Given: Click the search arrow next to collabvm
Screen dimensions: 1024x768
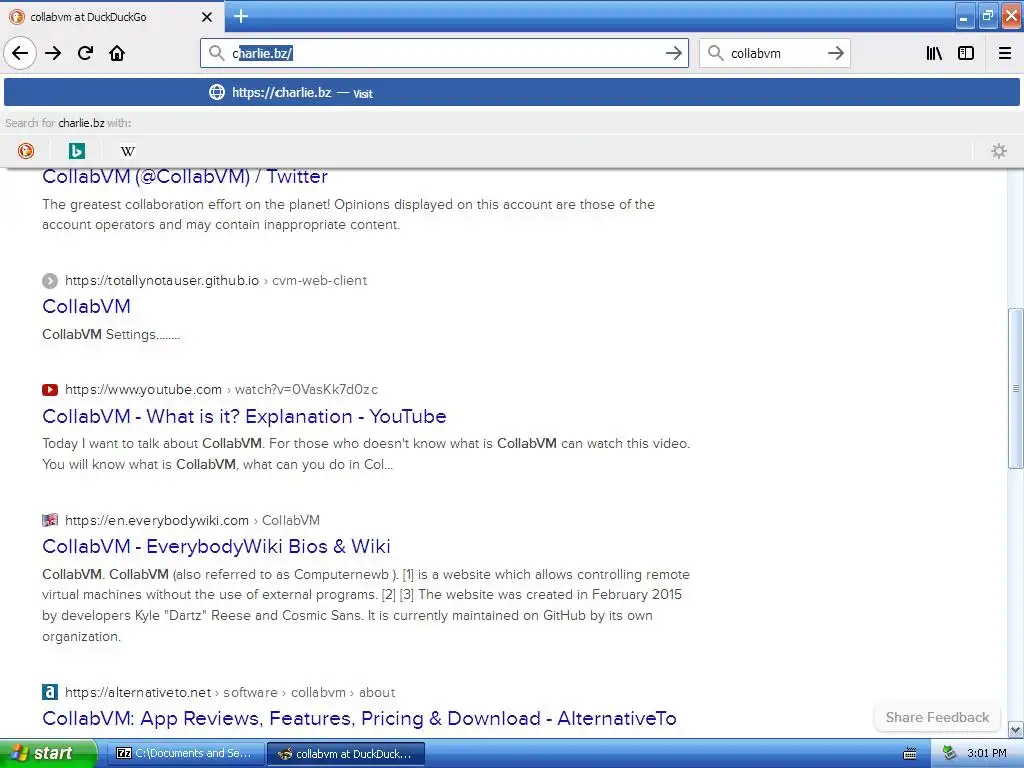Looking at the screenshot, I should (835, 53).
